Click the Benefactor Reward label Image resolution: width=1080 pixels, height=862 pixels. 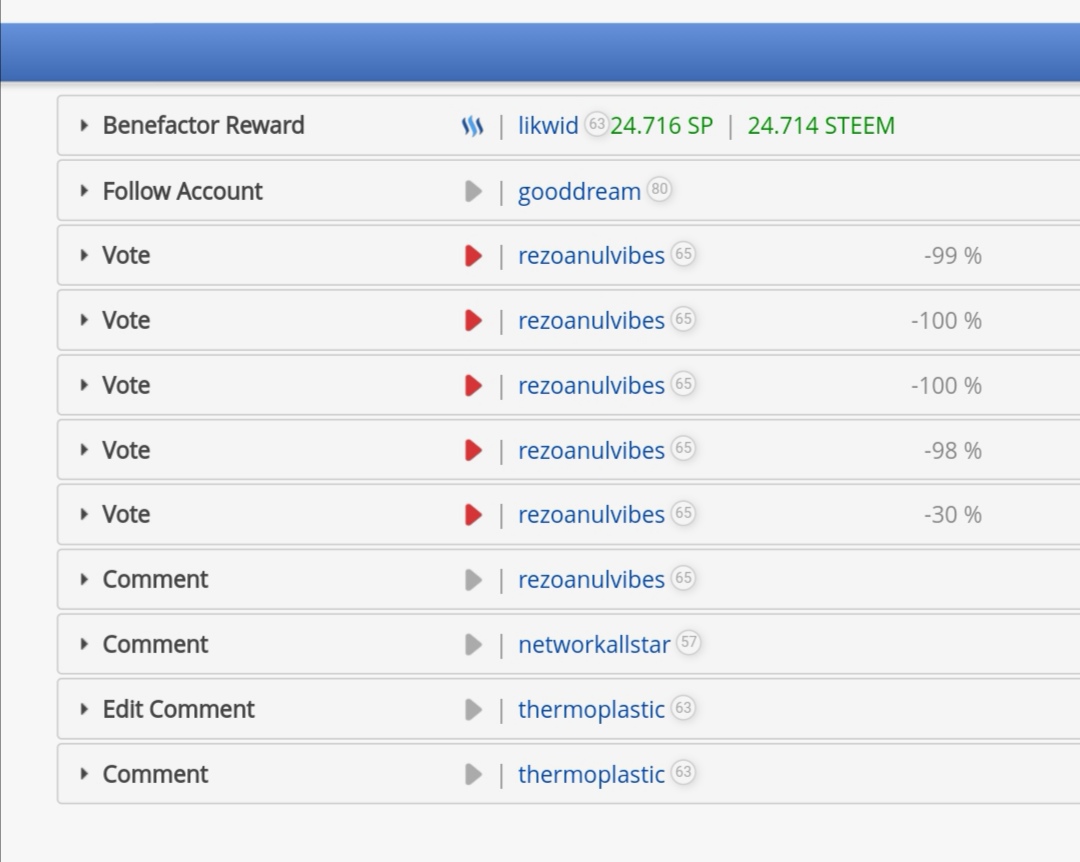point(203,125)
